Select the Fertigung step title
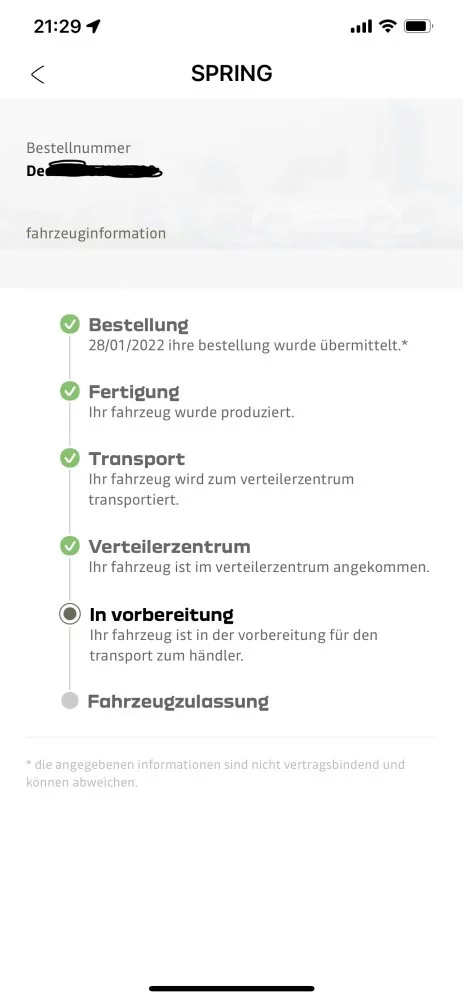 click(134, 392)
